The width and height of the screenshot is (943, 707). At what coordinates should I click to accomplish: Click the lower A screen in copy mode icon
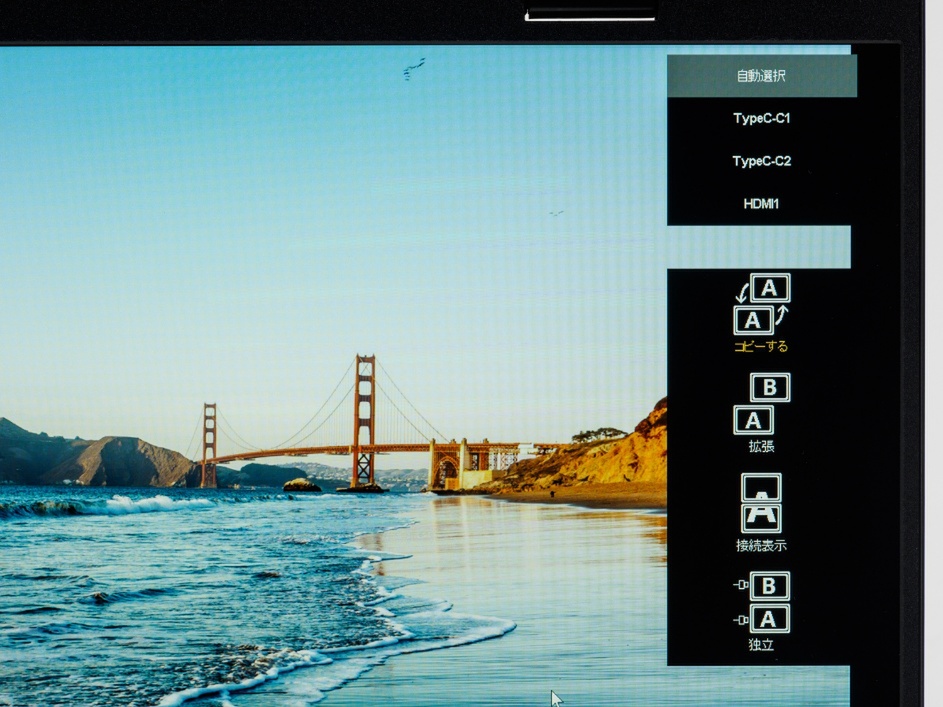(x=753, y=320)
